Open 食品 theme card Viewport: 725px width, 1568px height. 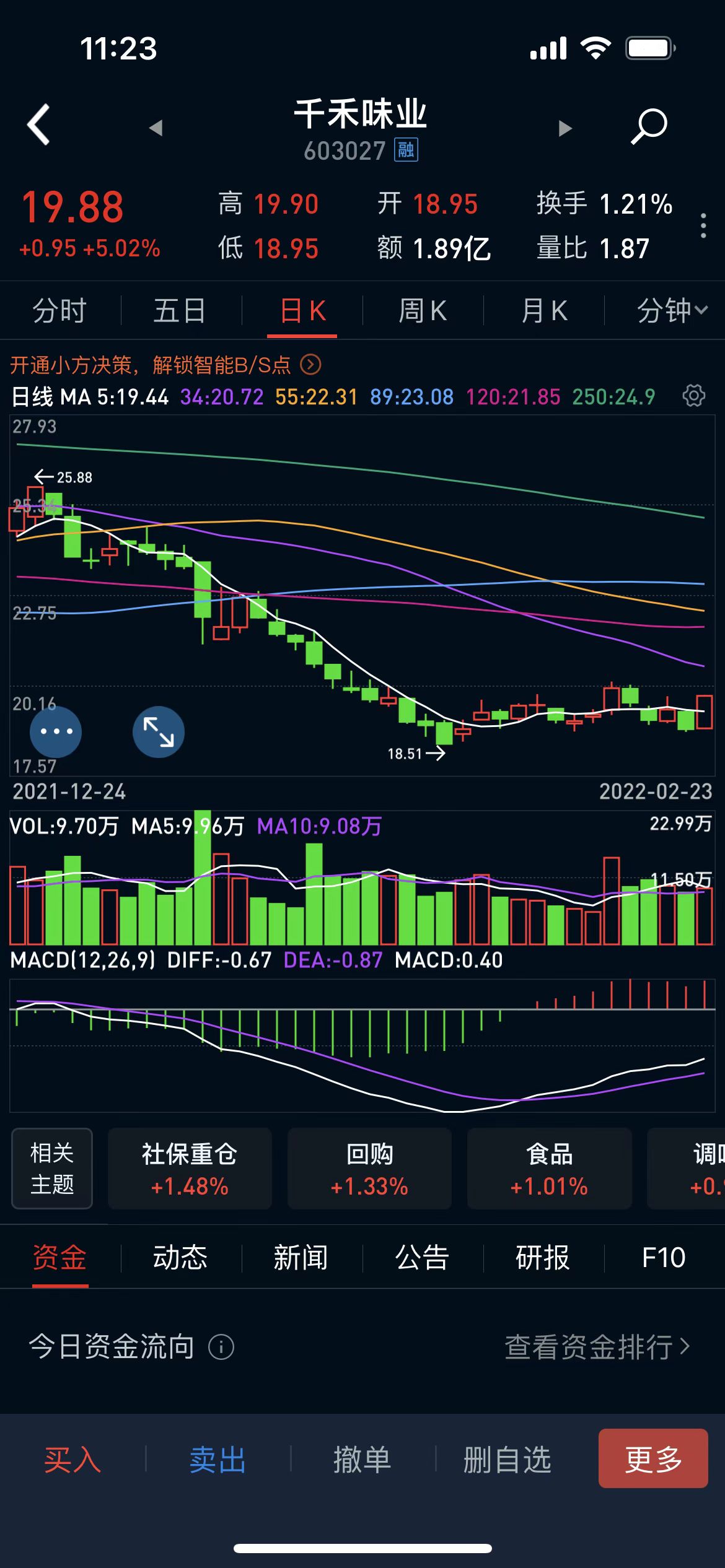pyautogui.click(x=549, y=1168)
